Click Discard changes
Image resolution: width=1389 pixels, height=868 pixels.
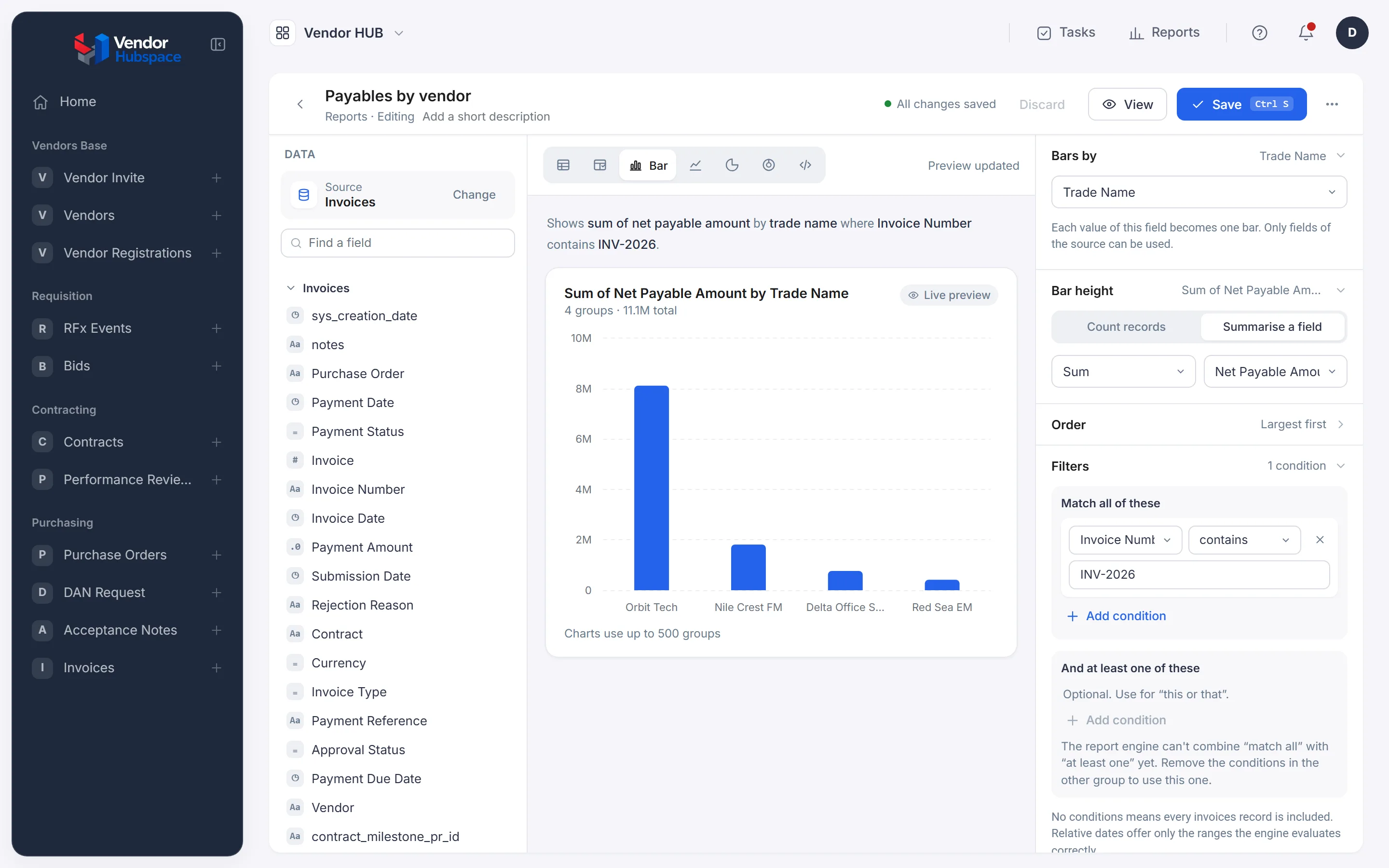click(1041, 105)
